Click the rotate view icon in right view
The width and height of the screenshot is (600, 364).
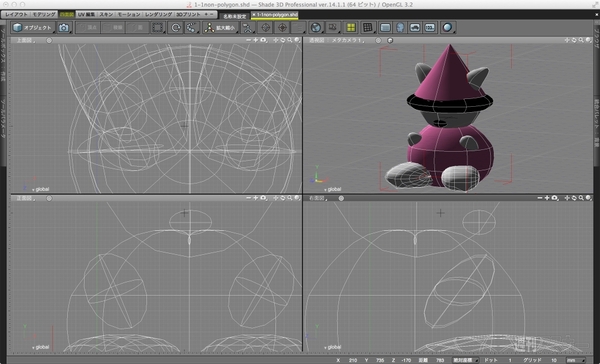(x=574, y=198)
